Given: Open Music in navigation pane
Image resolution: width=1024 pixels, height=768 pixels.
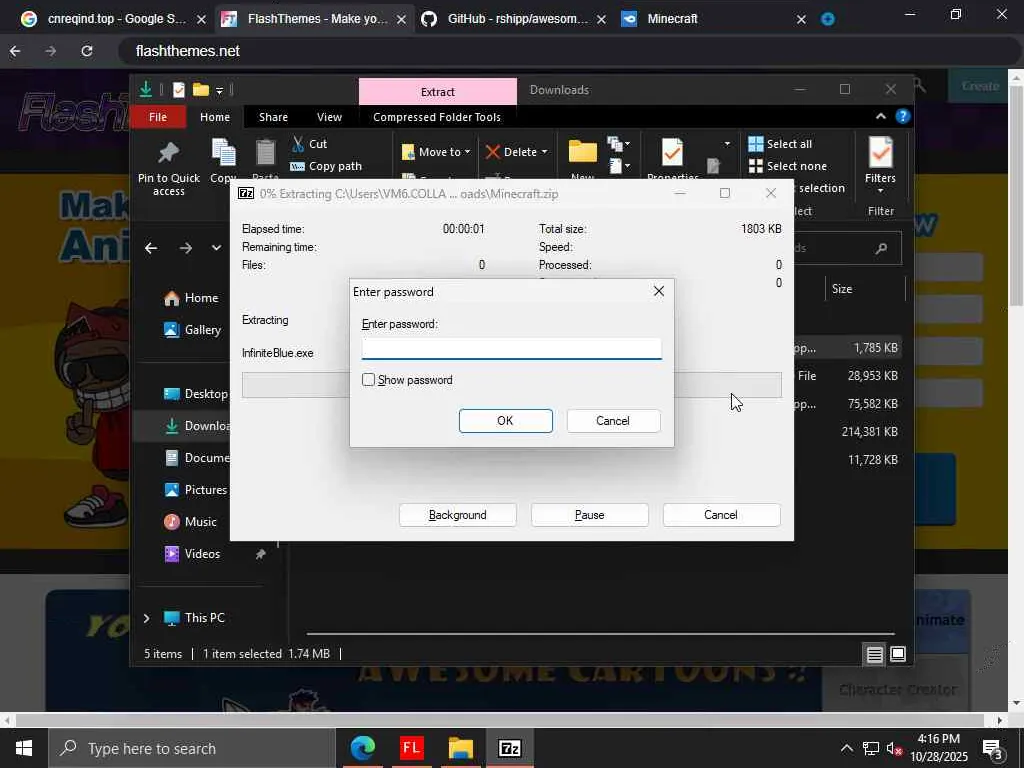Looking at the screenshot, I should 191,522.
